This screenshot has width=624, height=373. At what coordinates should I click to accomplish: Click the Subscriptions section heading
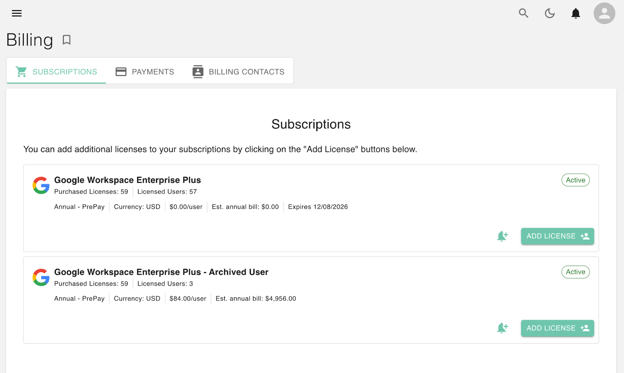(x=311, y=124)
